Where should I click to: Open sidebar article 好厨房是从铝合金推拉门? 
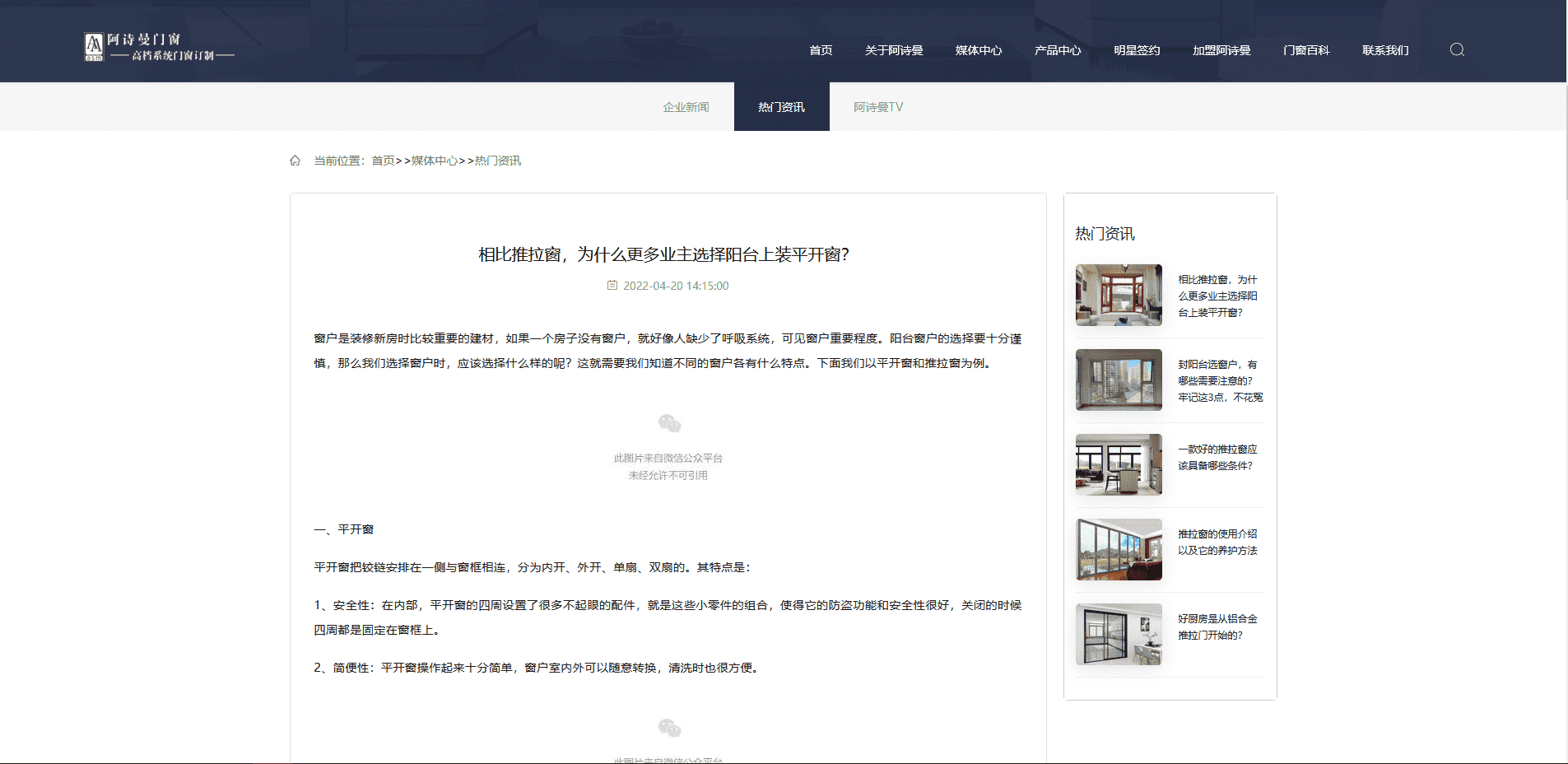(x=1217, y=627)
